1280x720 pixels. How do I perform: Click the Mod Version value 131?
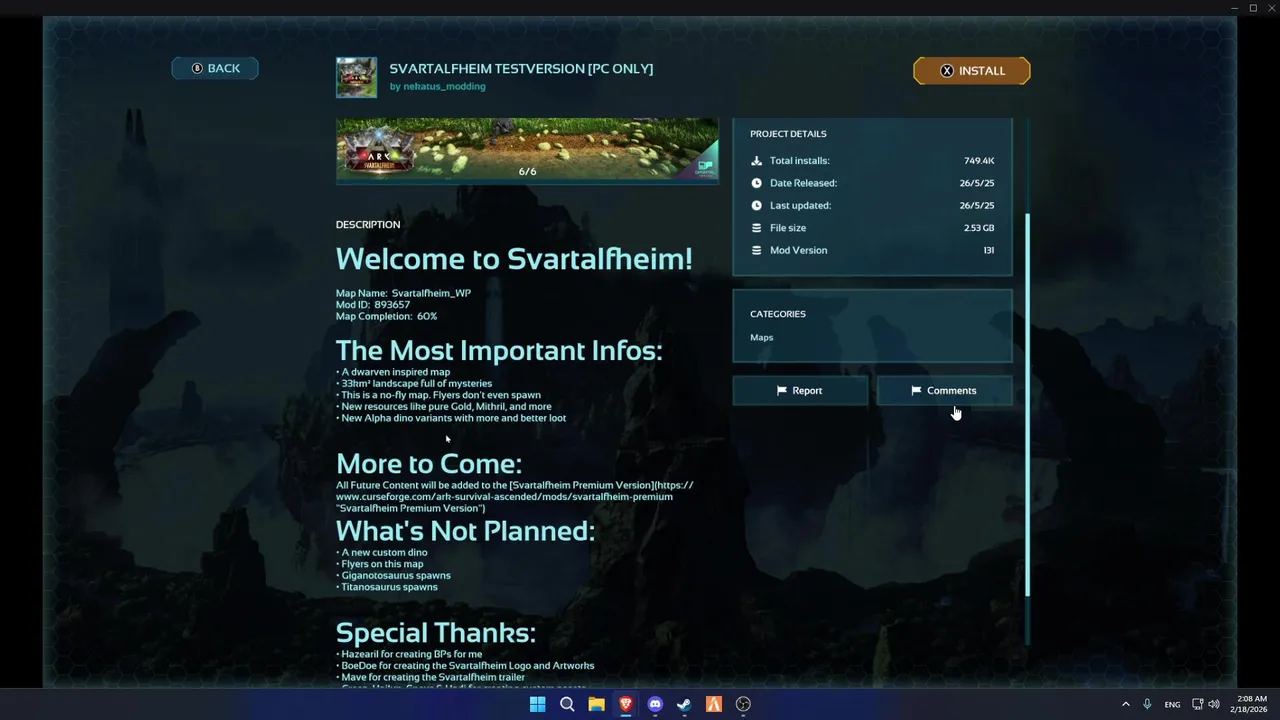pyautogui.click(x=989, y=250)
